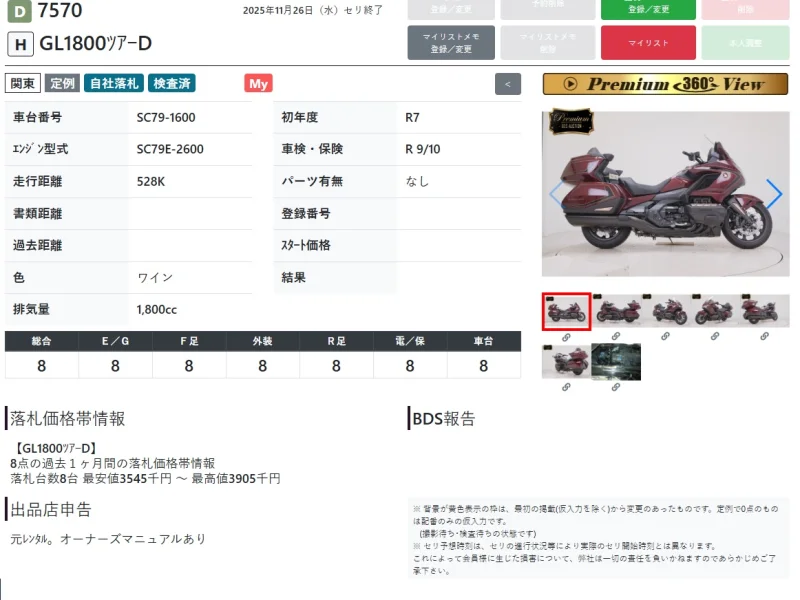Click the F足 score header
Screen dimensions: 800x600
tap(189, 341)
